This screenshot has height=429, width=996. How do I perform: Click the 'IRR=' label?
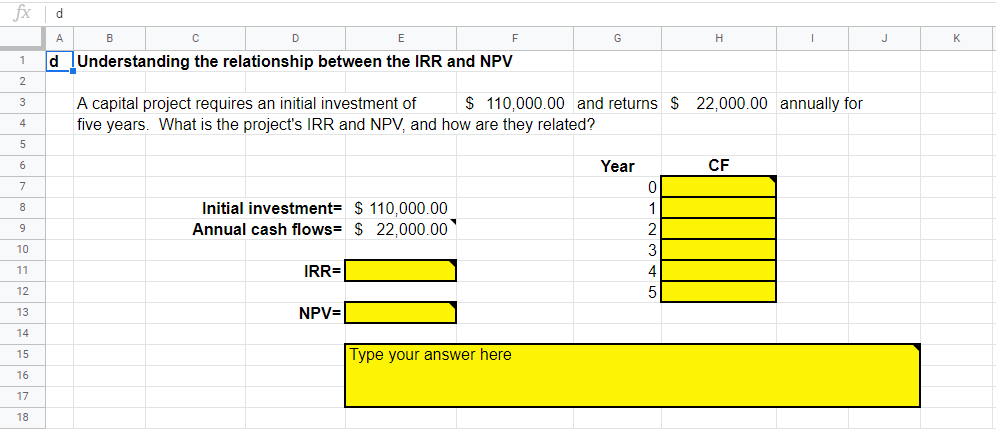tap(323, 271)
